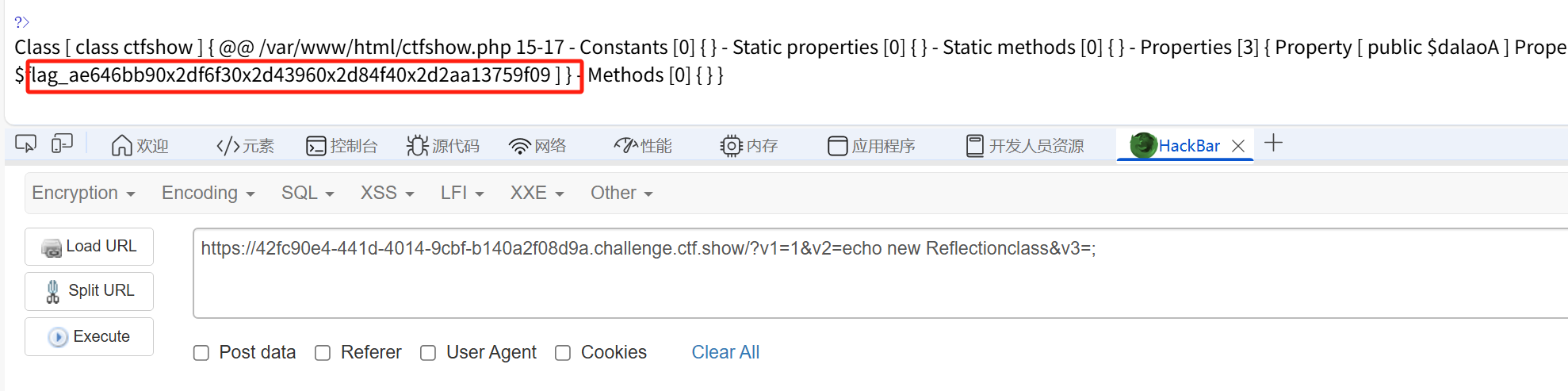Image resolution: width=1568 pixels, height=391 pixels.
Task: Open the Elements (元素) panel
Action: [x=245, y=146]
